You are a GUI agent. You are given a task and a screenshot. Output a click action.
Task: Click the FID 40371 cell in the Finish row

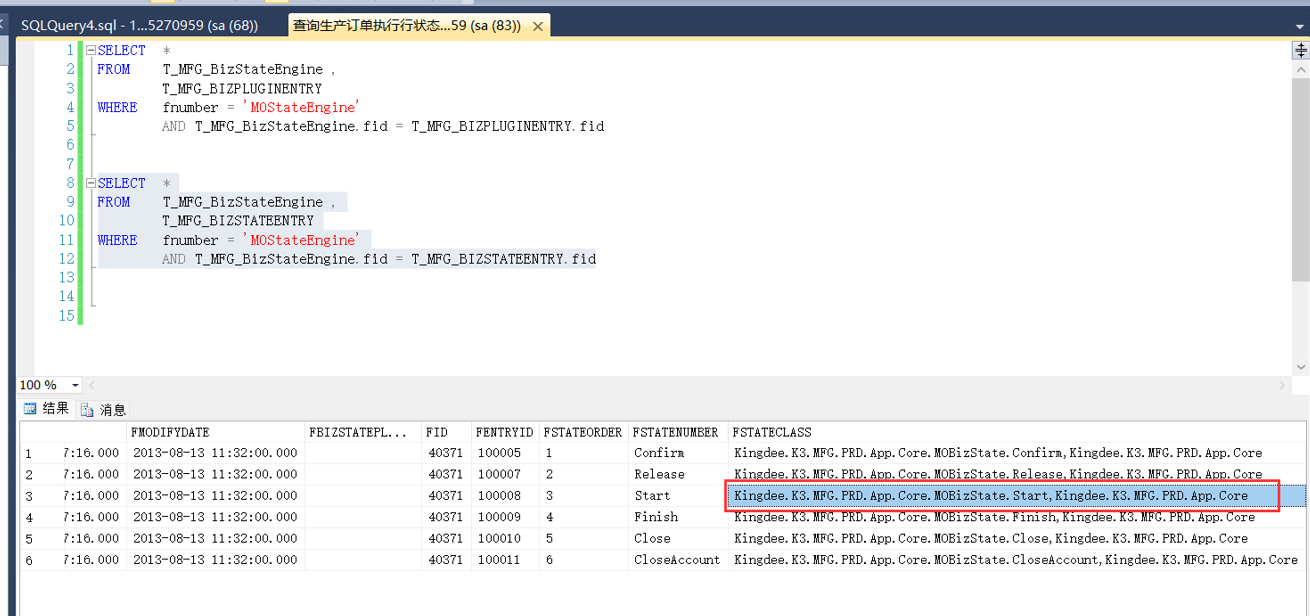(x=447, y=517)
